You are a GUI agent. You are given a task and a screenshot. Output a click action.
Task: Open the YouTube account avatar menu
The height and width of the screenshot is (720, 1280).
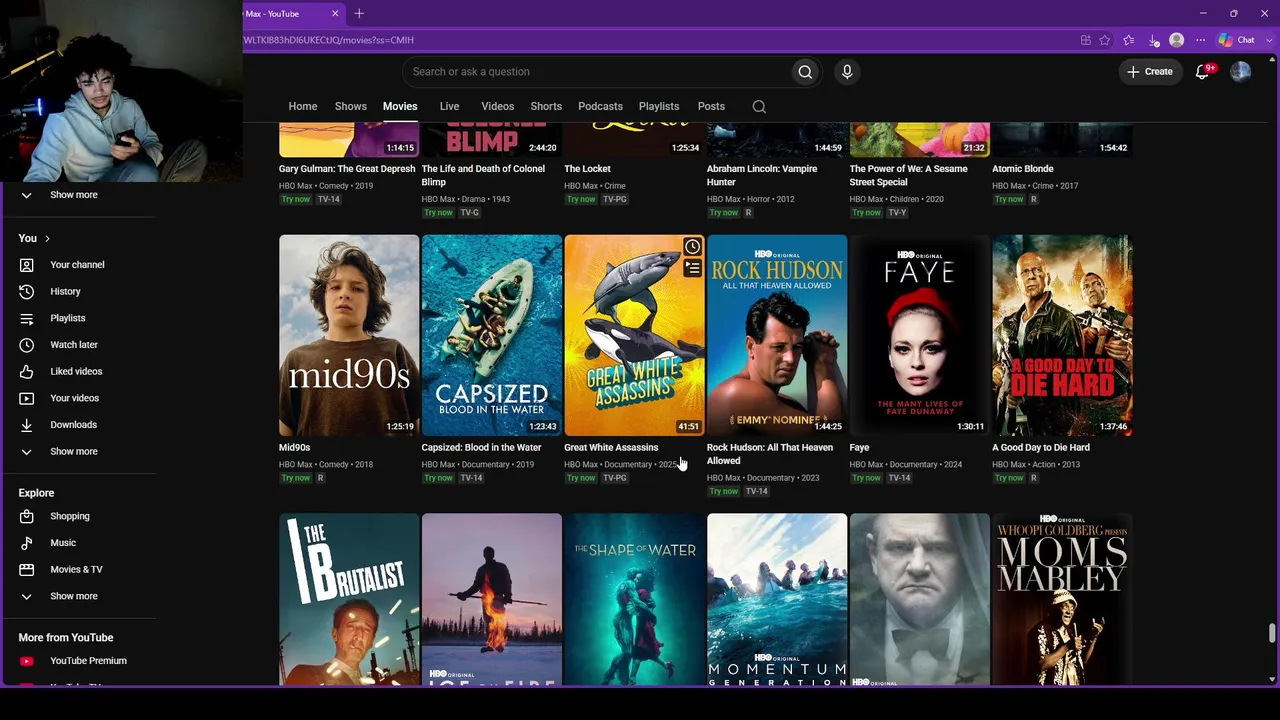point(1240,71)
